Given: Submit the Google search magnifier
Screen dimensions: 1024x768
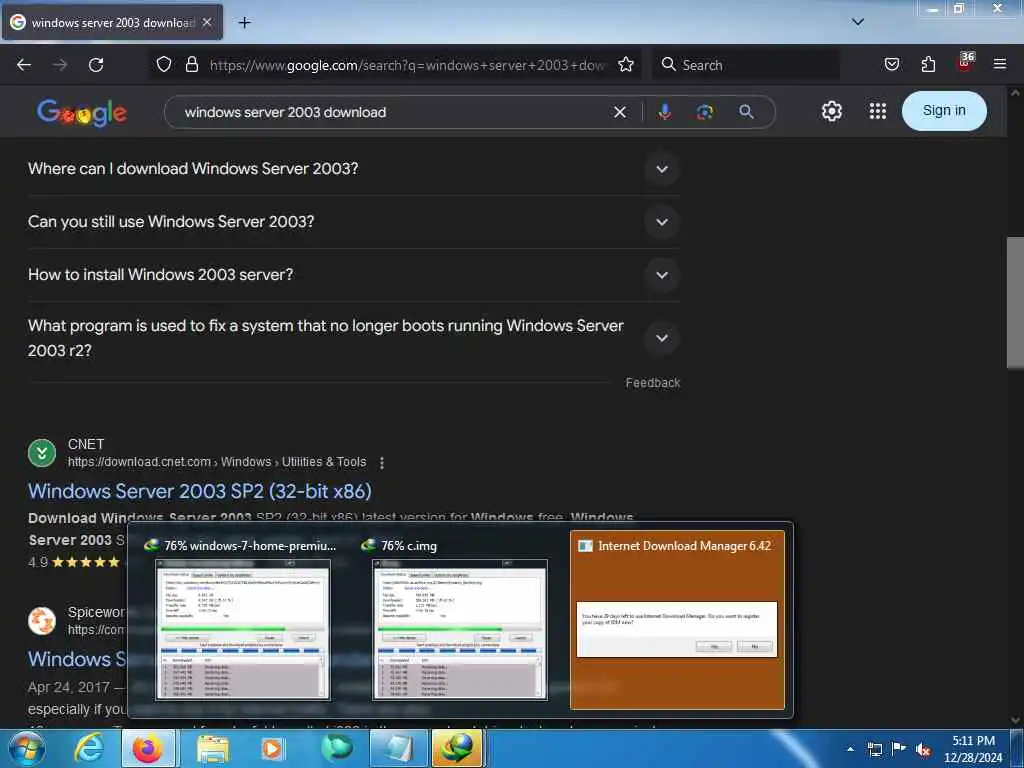Looking at the screenshot, I should pos(746,112).
